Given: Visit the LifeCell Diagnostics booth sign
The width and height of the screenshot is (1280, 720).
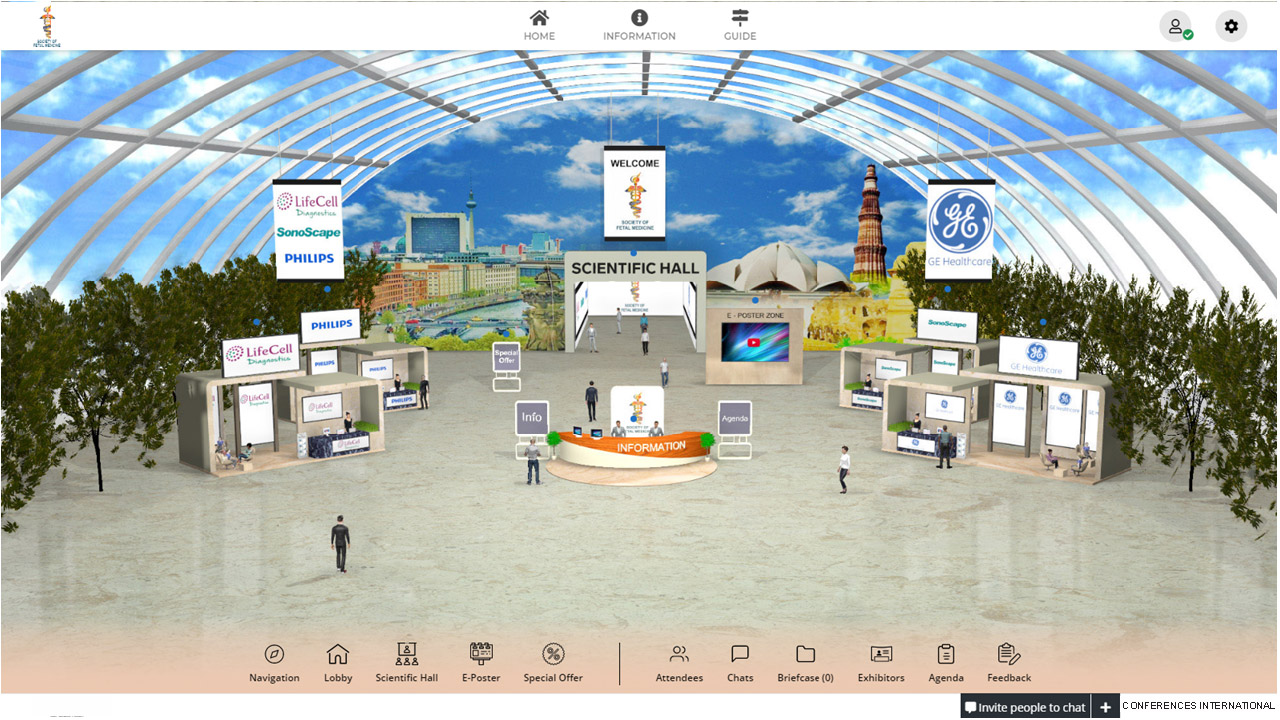Looking at the screenshot, I should pos(262,354).
